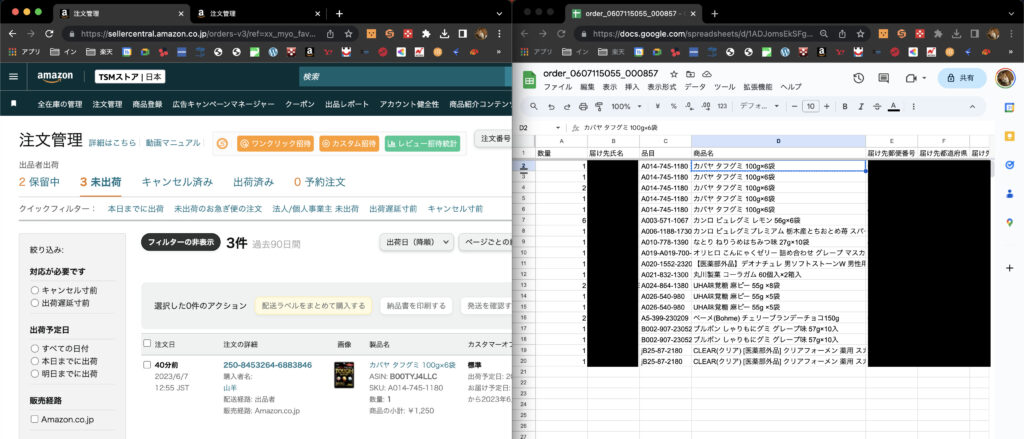Open Downloads icon in left Chrome window
The width and height of the screenshot is (1024, 439).
click(444, 33)
